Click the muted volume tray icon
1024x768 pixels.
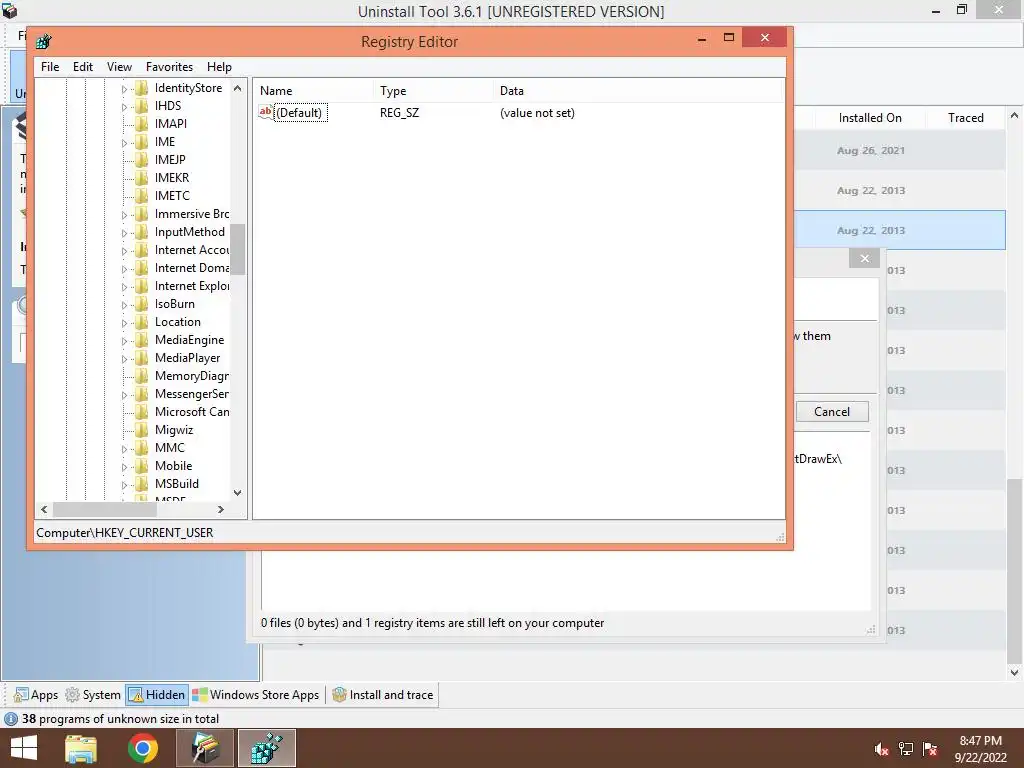(x=882, y=749)
